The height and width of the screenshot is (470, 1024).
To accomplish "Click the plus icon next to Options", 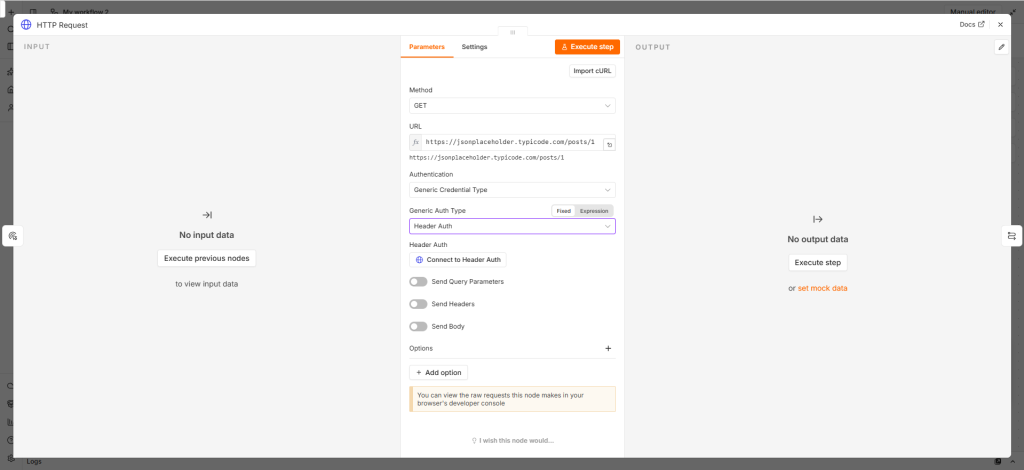I will pyautogui.click(x=608, y=349).
